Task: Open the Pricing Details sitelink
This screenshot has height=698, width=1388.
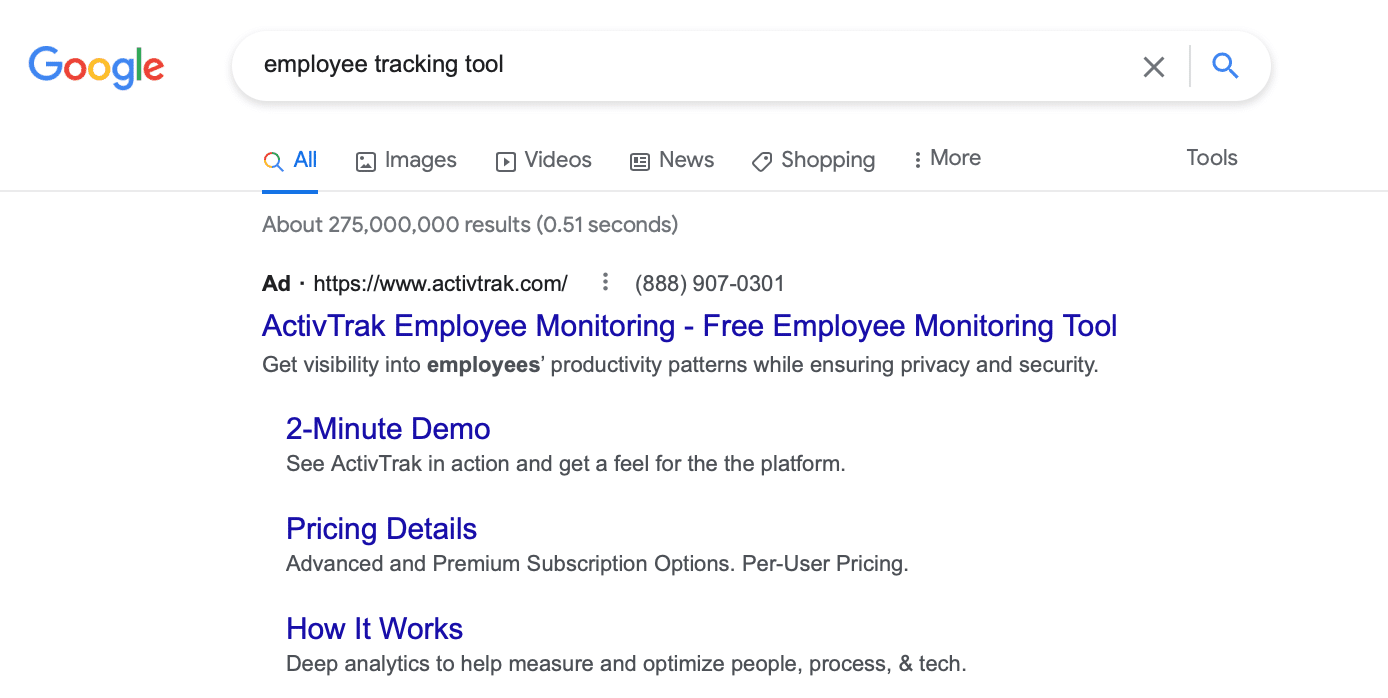Action: (381, 529)
